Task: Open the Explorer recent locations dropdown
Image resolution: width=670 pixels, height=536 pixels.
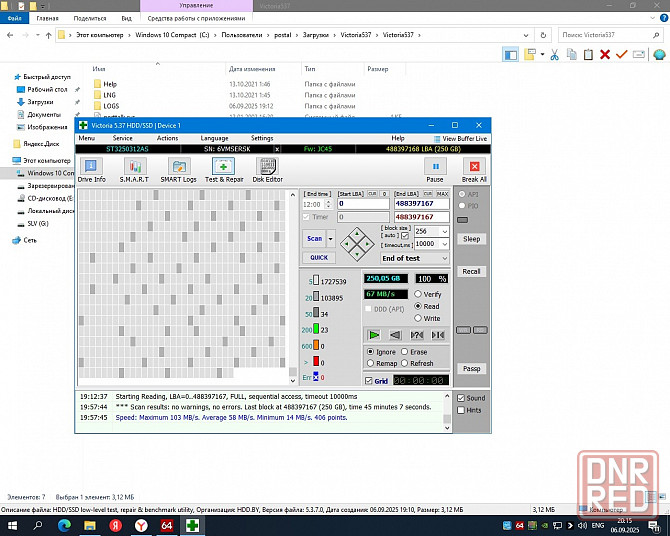Action: point(38,35)
